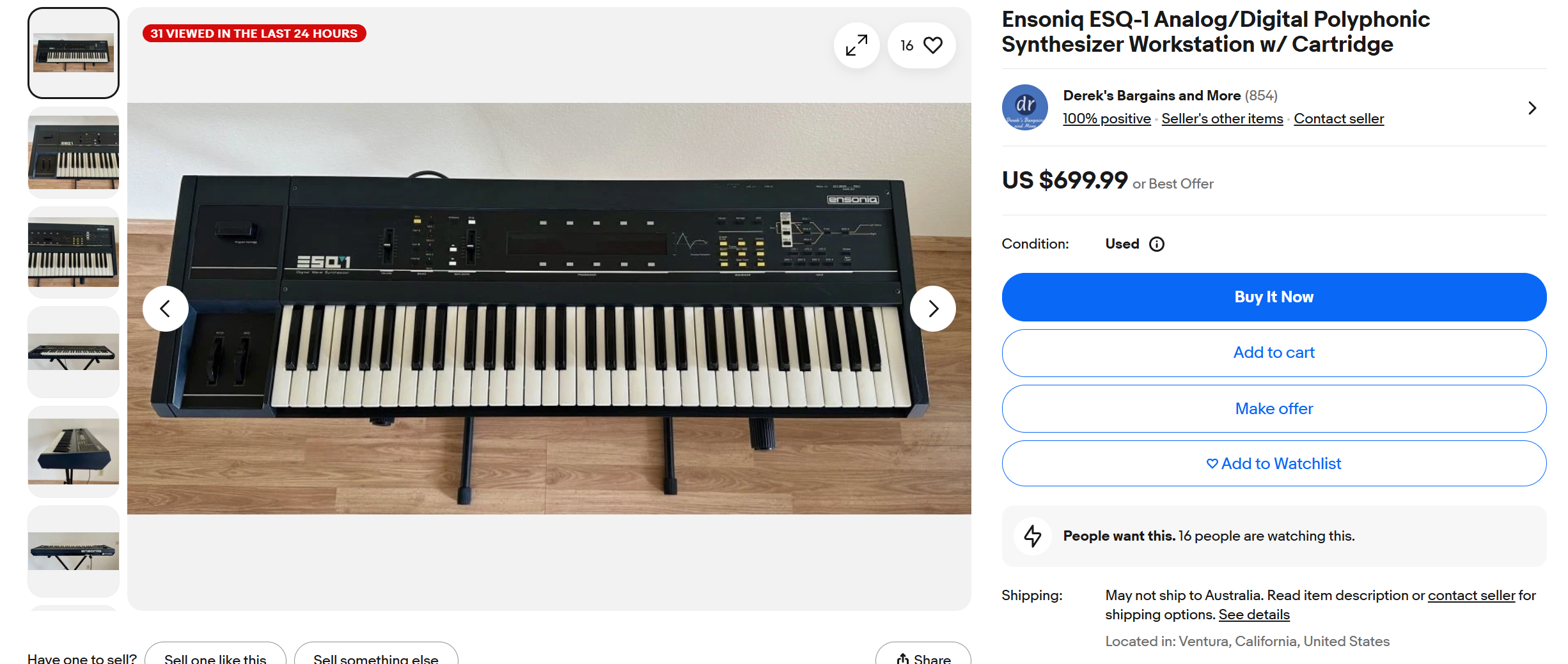
Task: Open the 100% positive feedback link
Action: coord(1106,119)
